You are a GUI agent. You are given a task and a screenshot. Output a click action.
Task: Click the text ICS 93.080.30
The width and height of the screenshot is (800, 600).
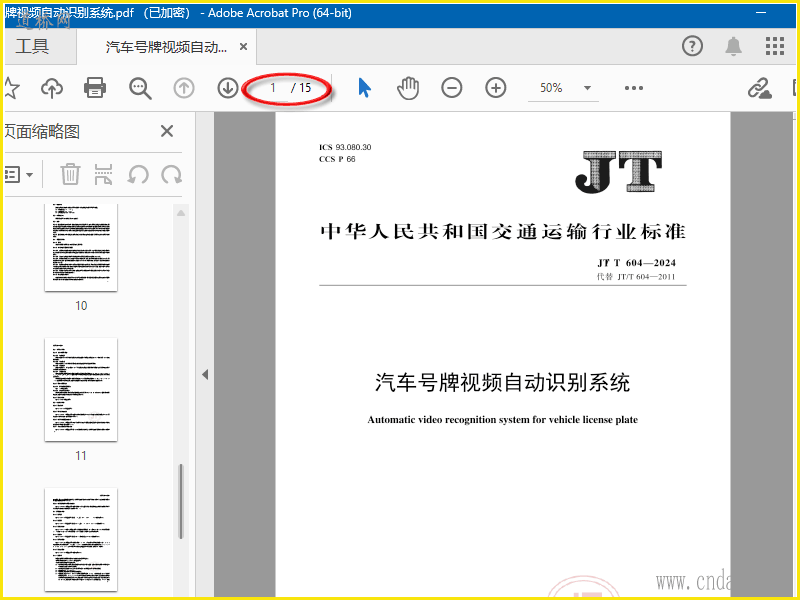(345, 147)
